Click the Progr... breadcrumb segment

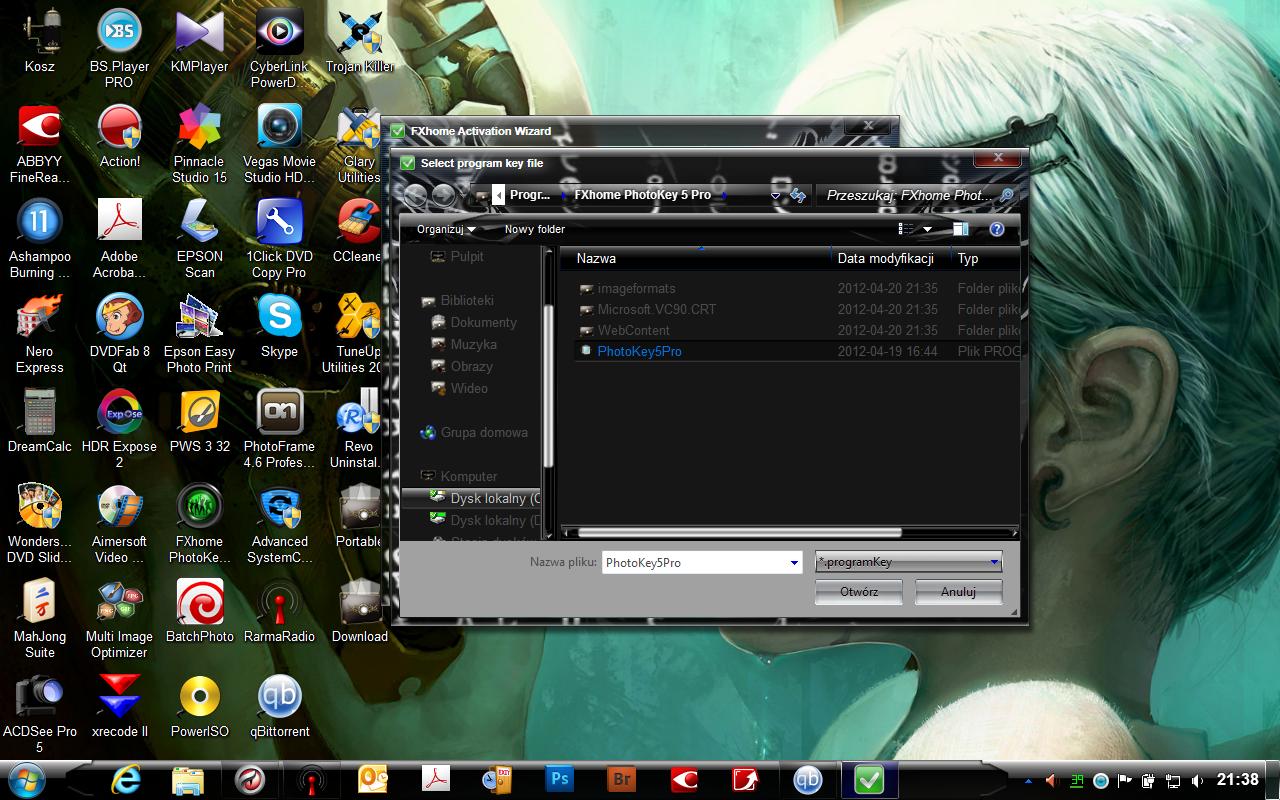[x=529, y=195]
